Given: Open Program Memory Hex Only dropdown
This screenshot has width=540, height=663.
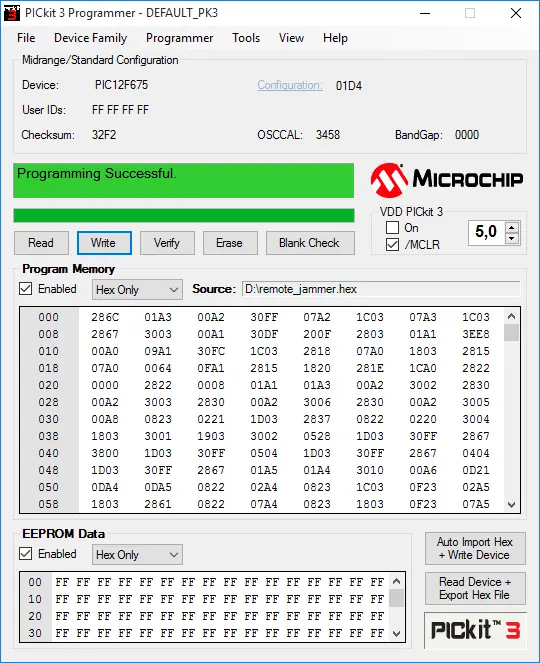Looking at the screenshot, I should click(x=137, y=290).
